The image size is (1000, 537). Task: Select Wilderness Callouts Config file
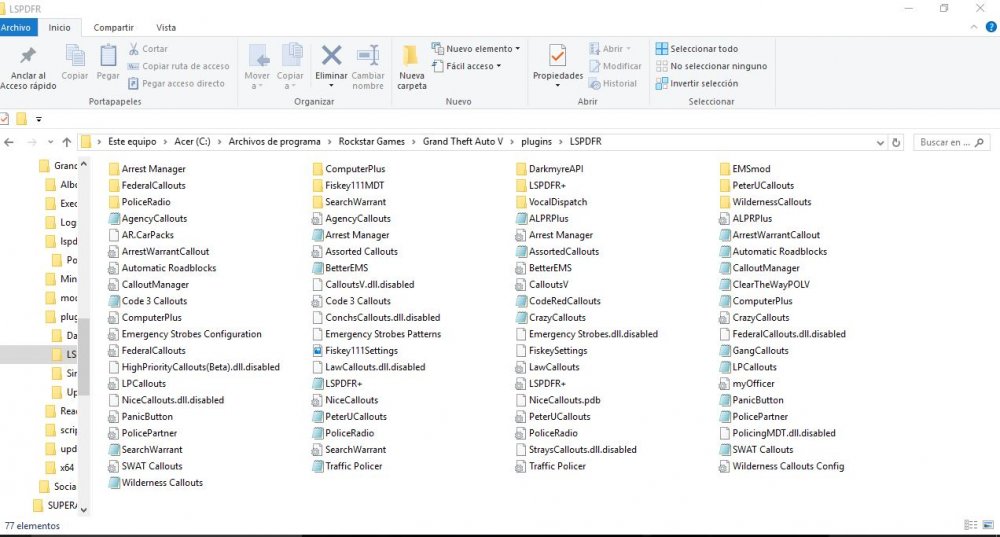(x=781, y=466)
